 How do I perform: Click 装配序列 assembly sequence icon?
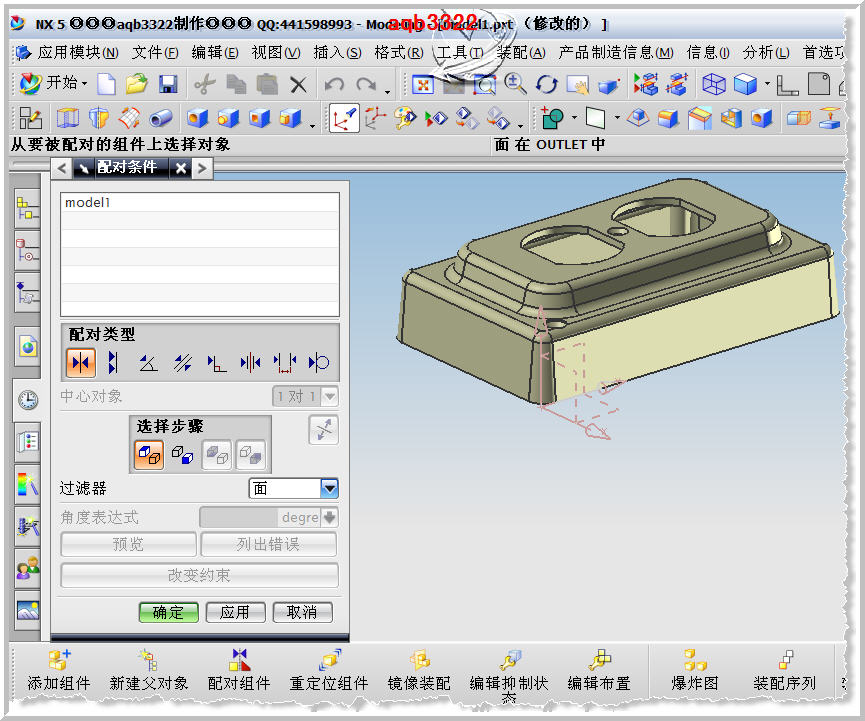(784, 670)
